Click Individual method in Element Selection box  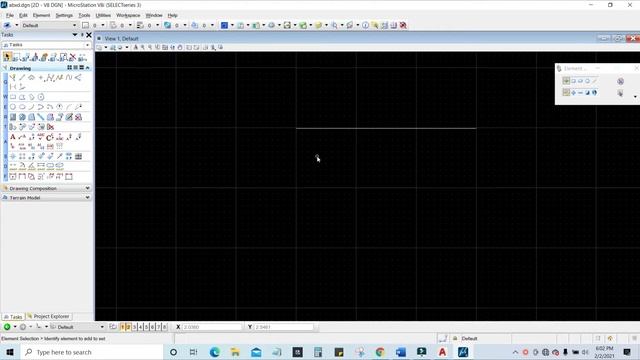566,81
